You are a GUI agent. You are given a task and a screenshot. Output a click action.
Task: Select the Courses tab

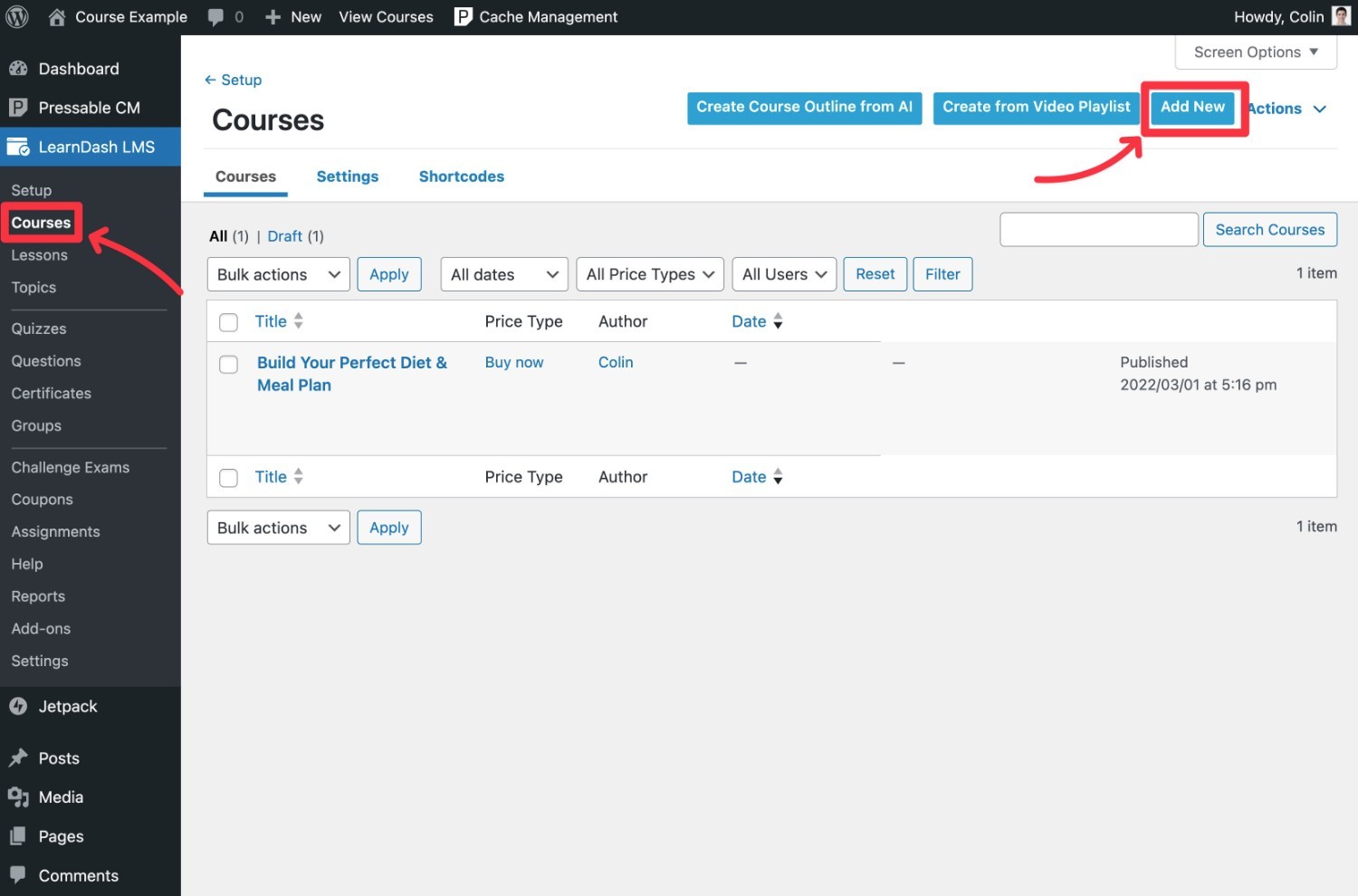click(245, 176)
